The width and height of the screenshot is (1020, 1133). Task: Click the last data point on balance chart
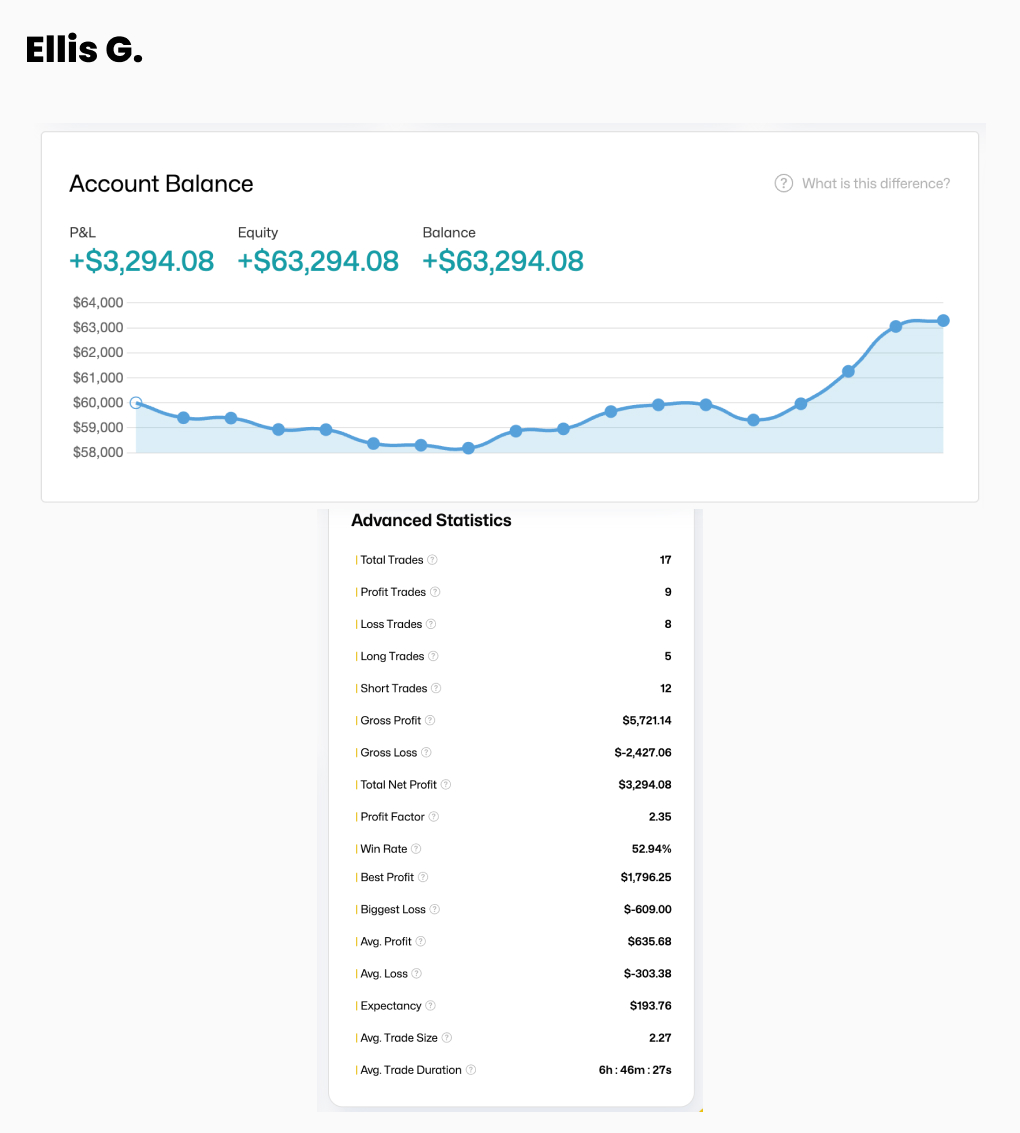click(x=943, y=321)
